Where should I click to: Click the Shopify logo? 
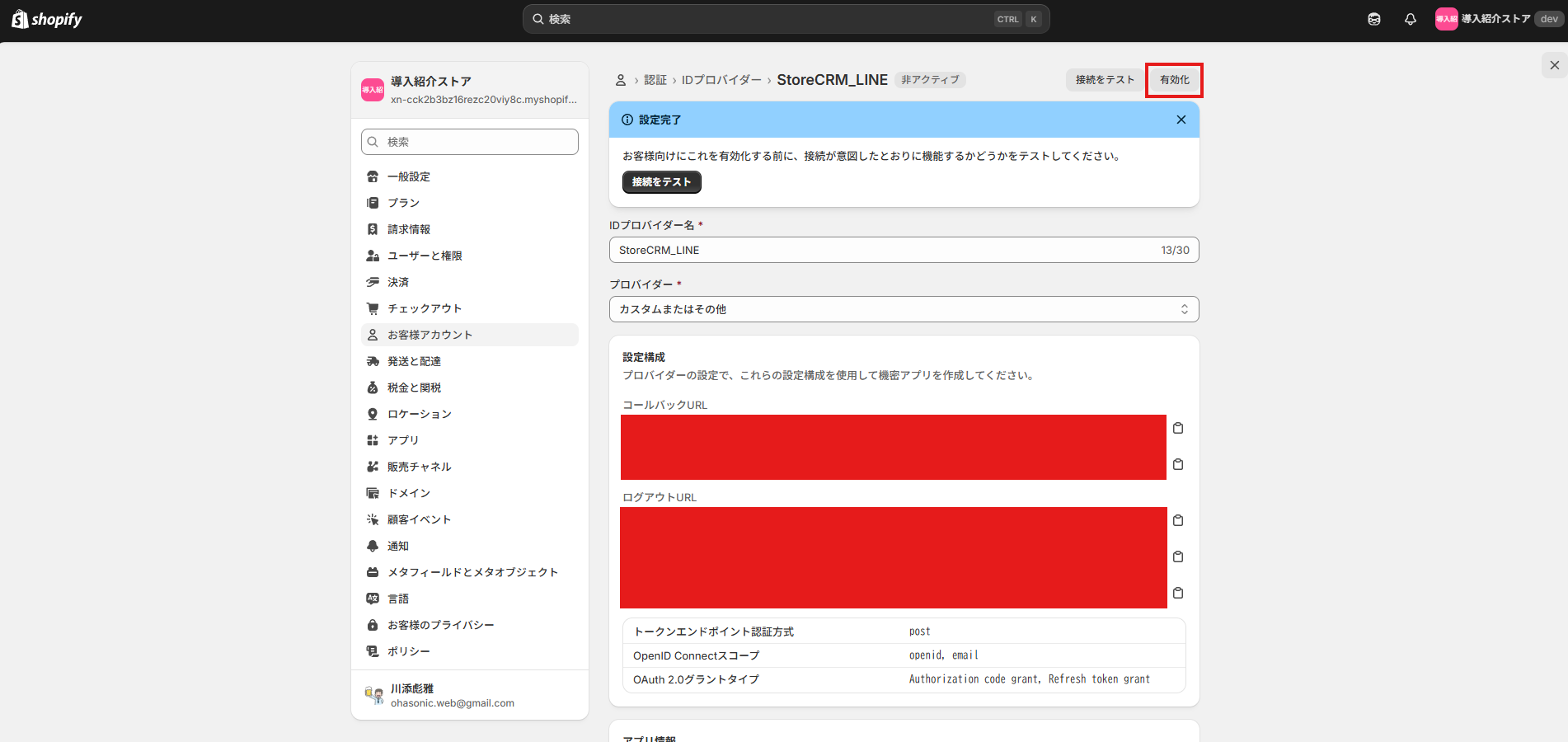[47, 19]
